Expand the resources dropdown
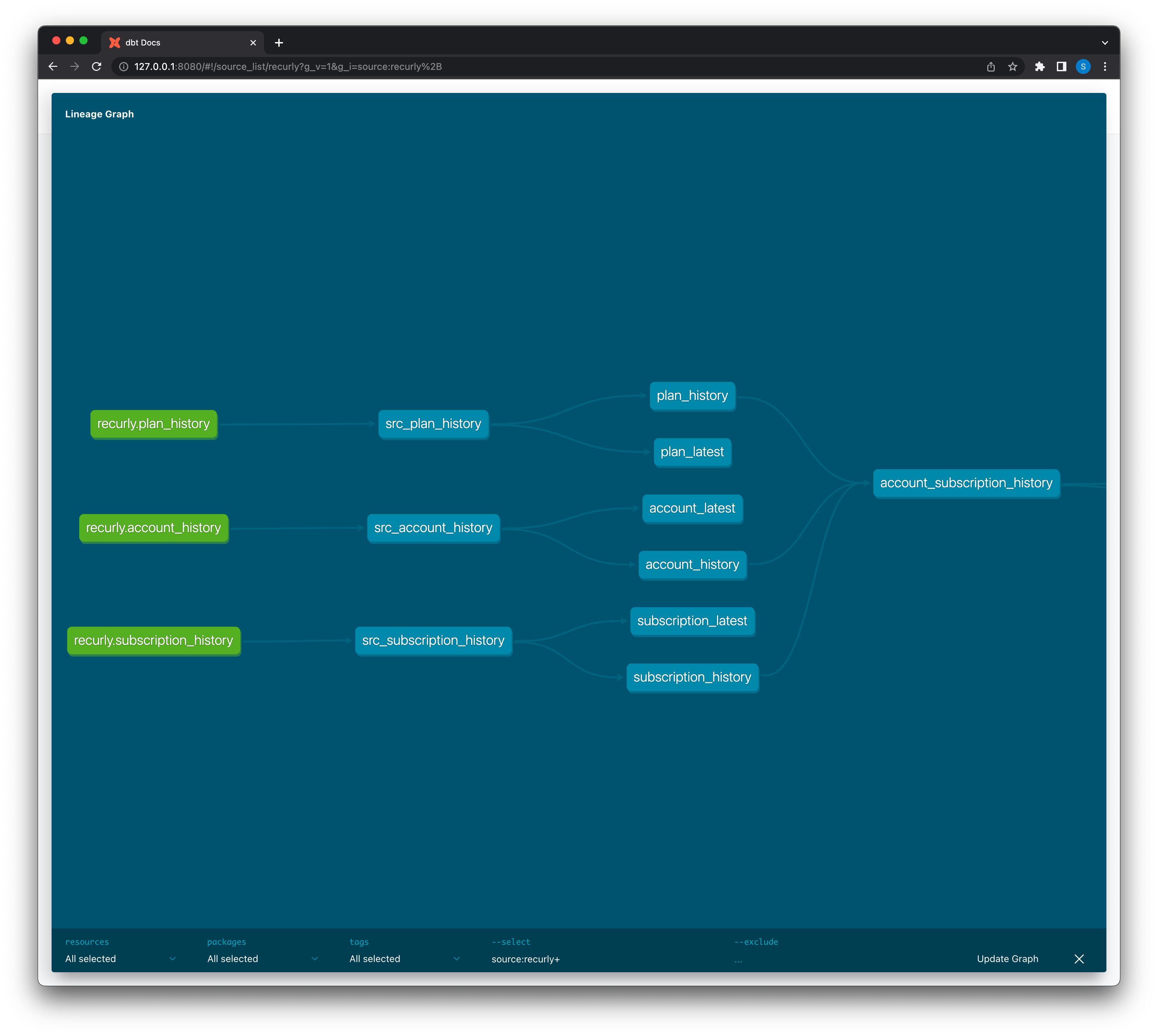Image resolution: width=1158 pixels, height=1036 pixels. (120, 959)
